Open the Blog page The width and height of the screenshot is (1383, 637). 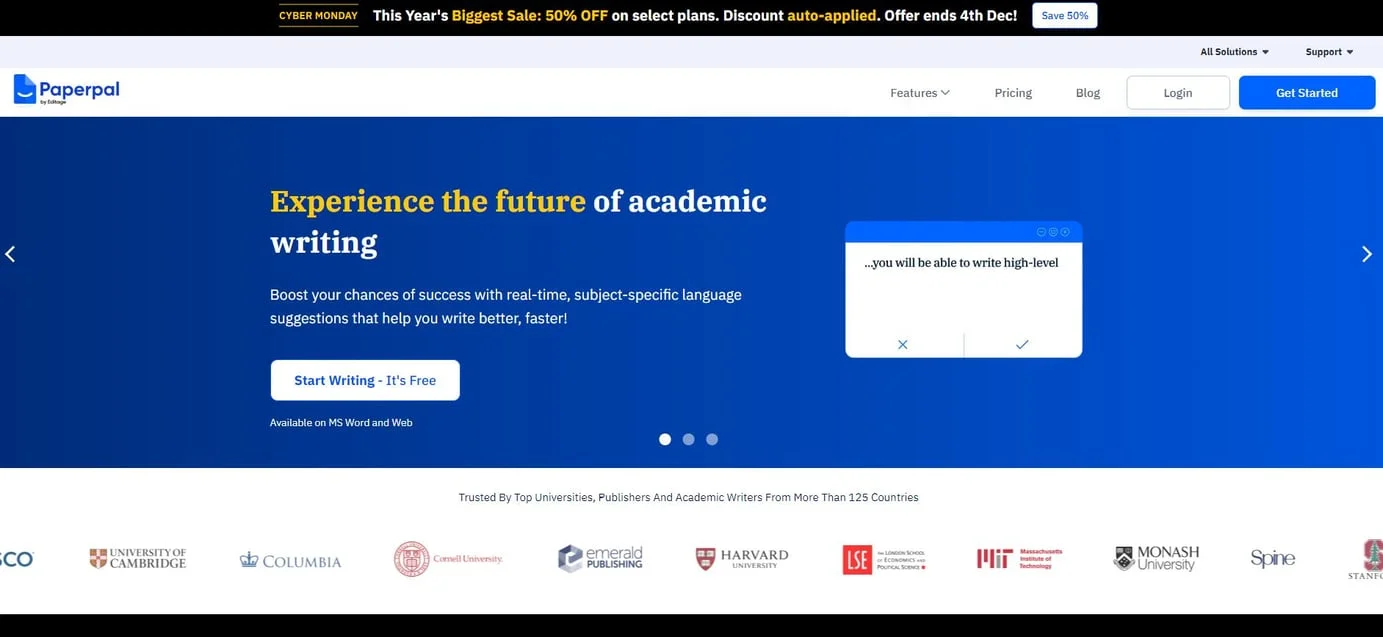tap(1088, 93)
